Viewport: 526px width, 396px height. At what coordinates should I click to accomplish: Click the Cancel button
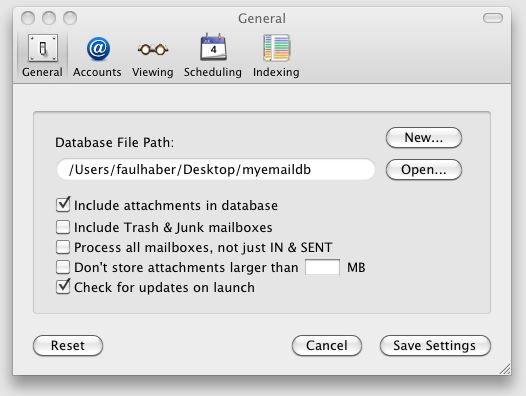[327, 345]
